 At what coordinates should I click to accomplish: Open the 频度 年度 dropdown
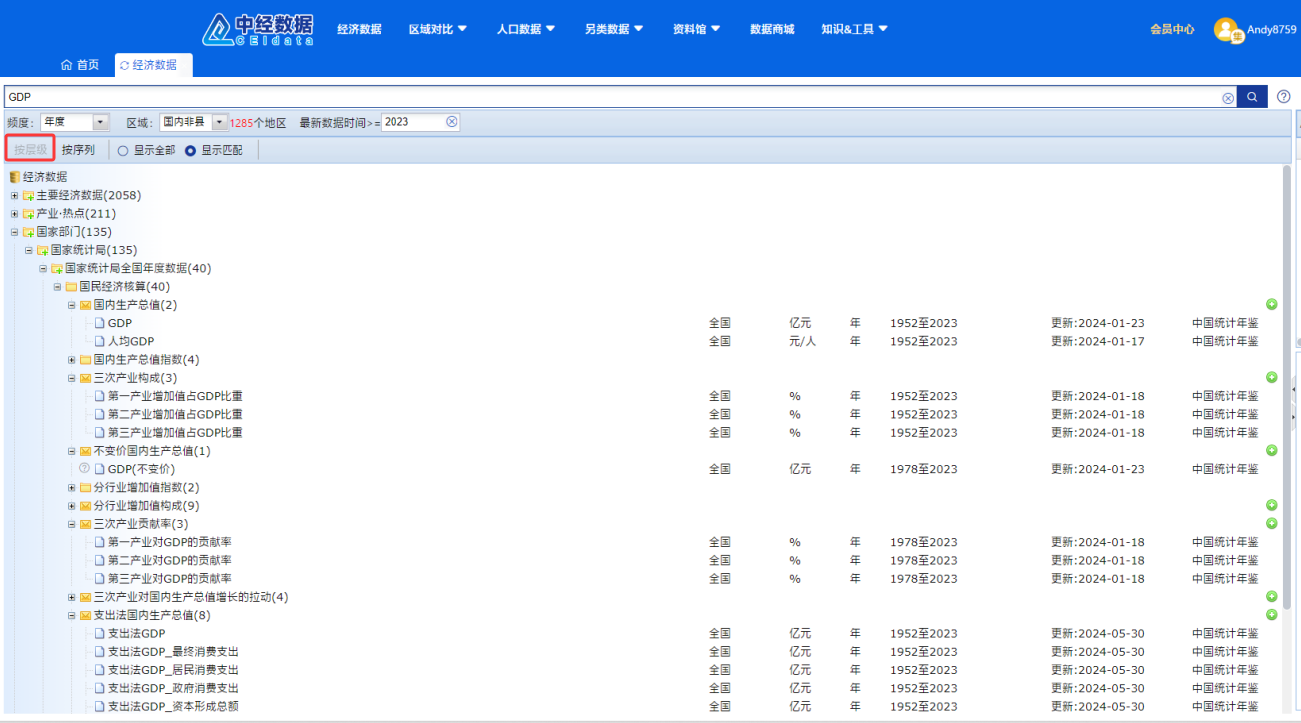click(x=100, y=122)
